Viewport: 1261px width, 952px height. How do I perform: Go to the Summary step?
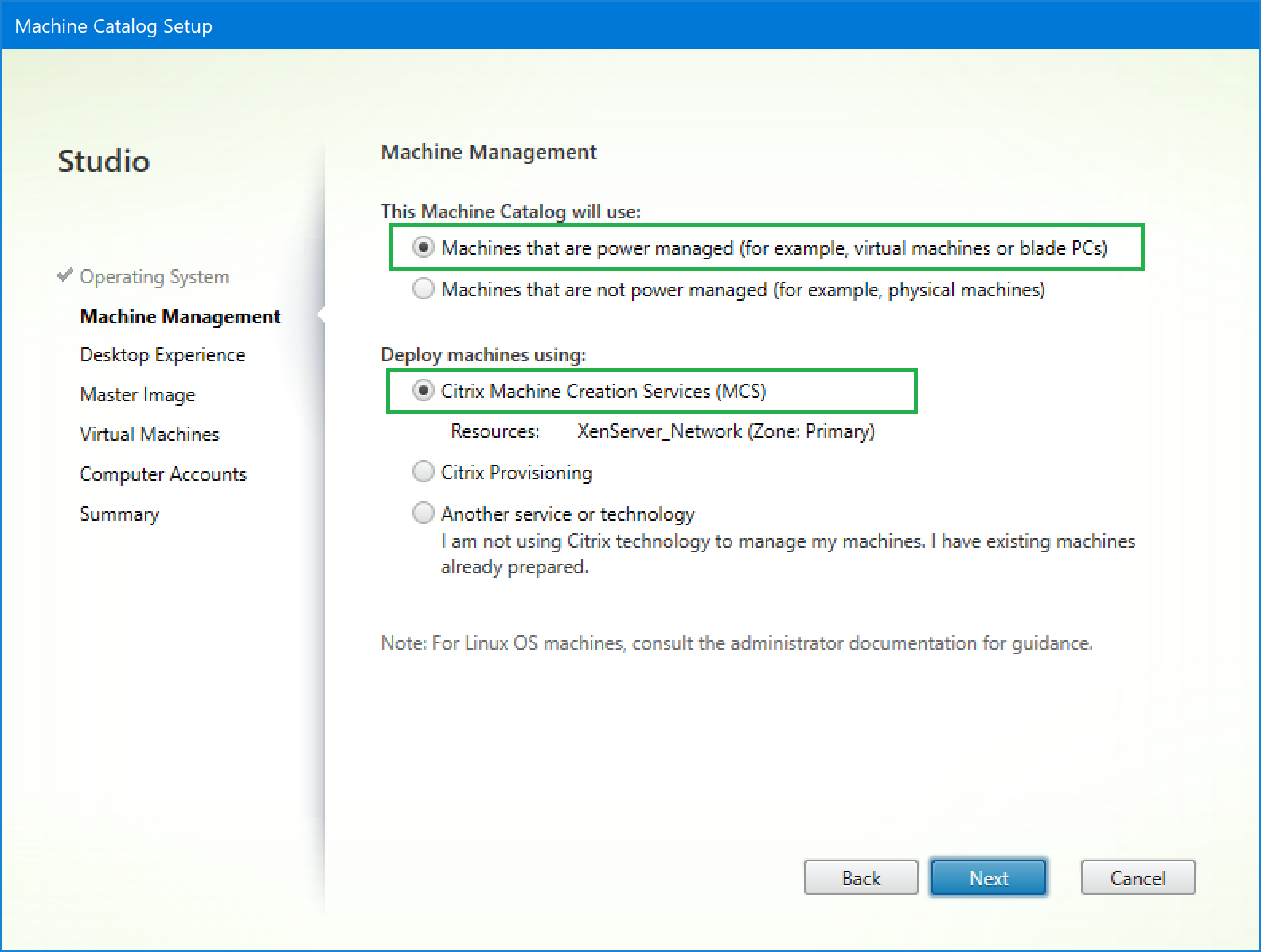[x=119, y=514]
